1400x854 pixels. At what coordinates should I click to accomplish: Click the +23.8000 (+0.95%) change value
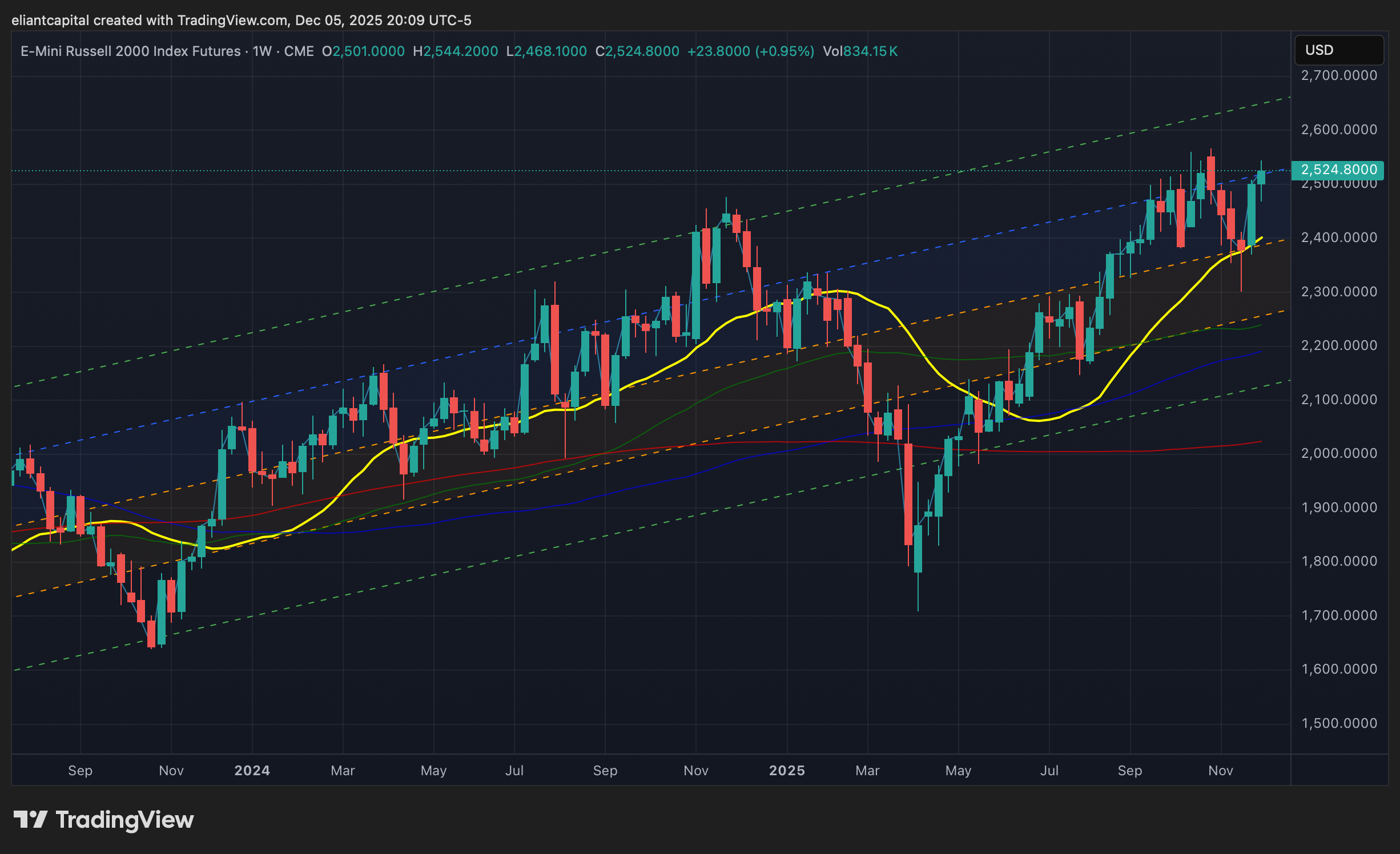coord(750,51)
